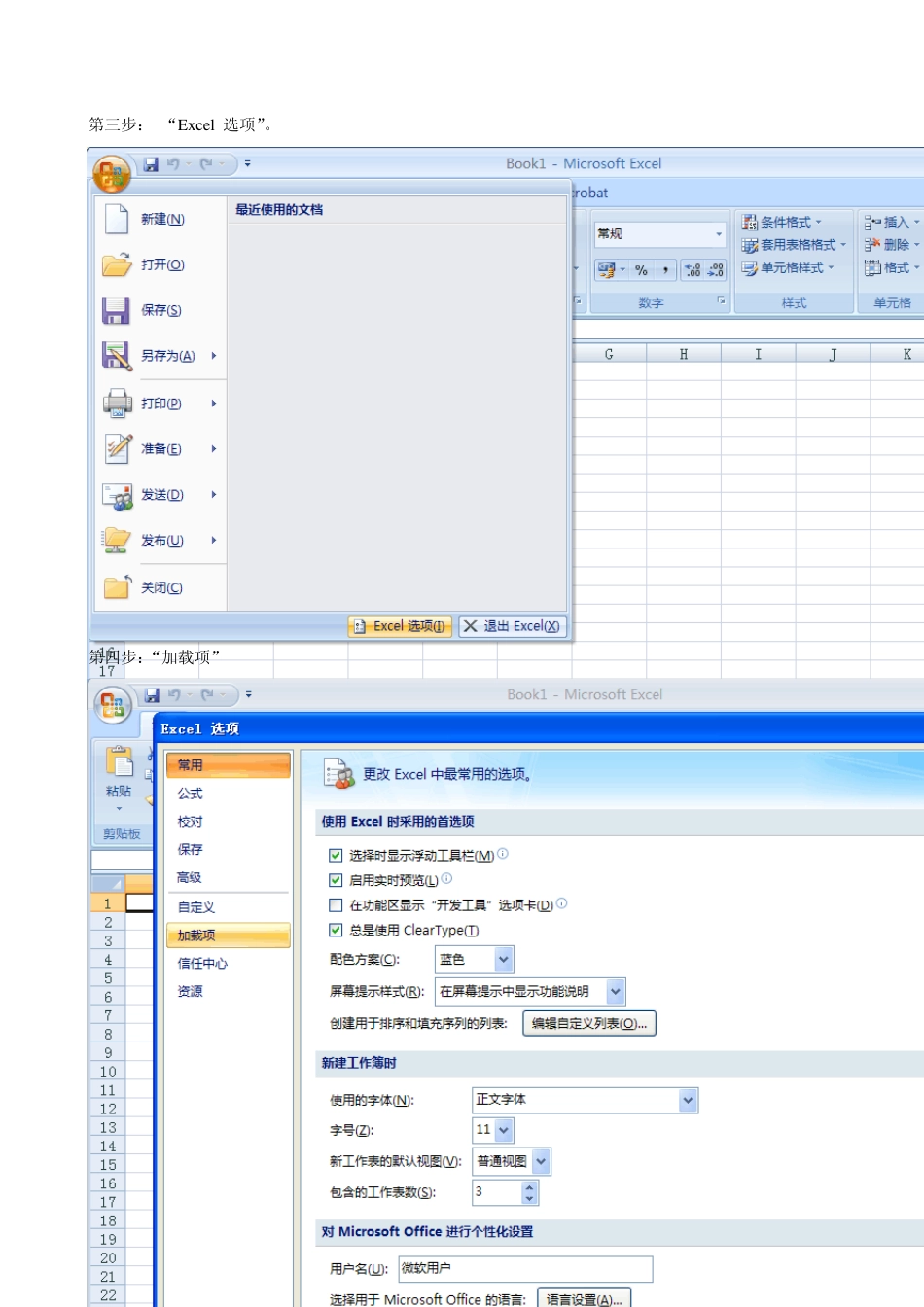Select column header H

[x=684, y=355]
